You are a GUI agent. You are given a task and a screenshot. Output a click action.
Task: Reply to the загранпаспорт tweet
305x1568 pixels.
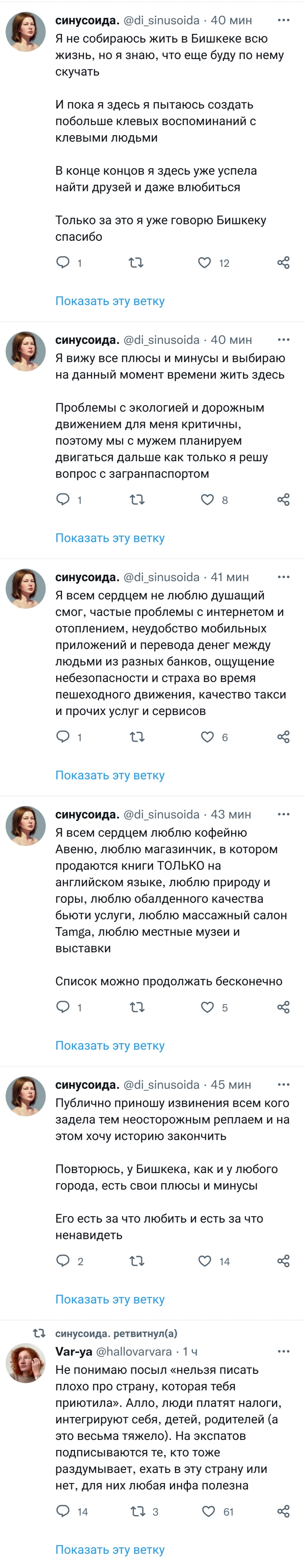coord(63,500)
